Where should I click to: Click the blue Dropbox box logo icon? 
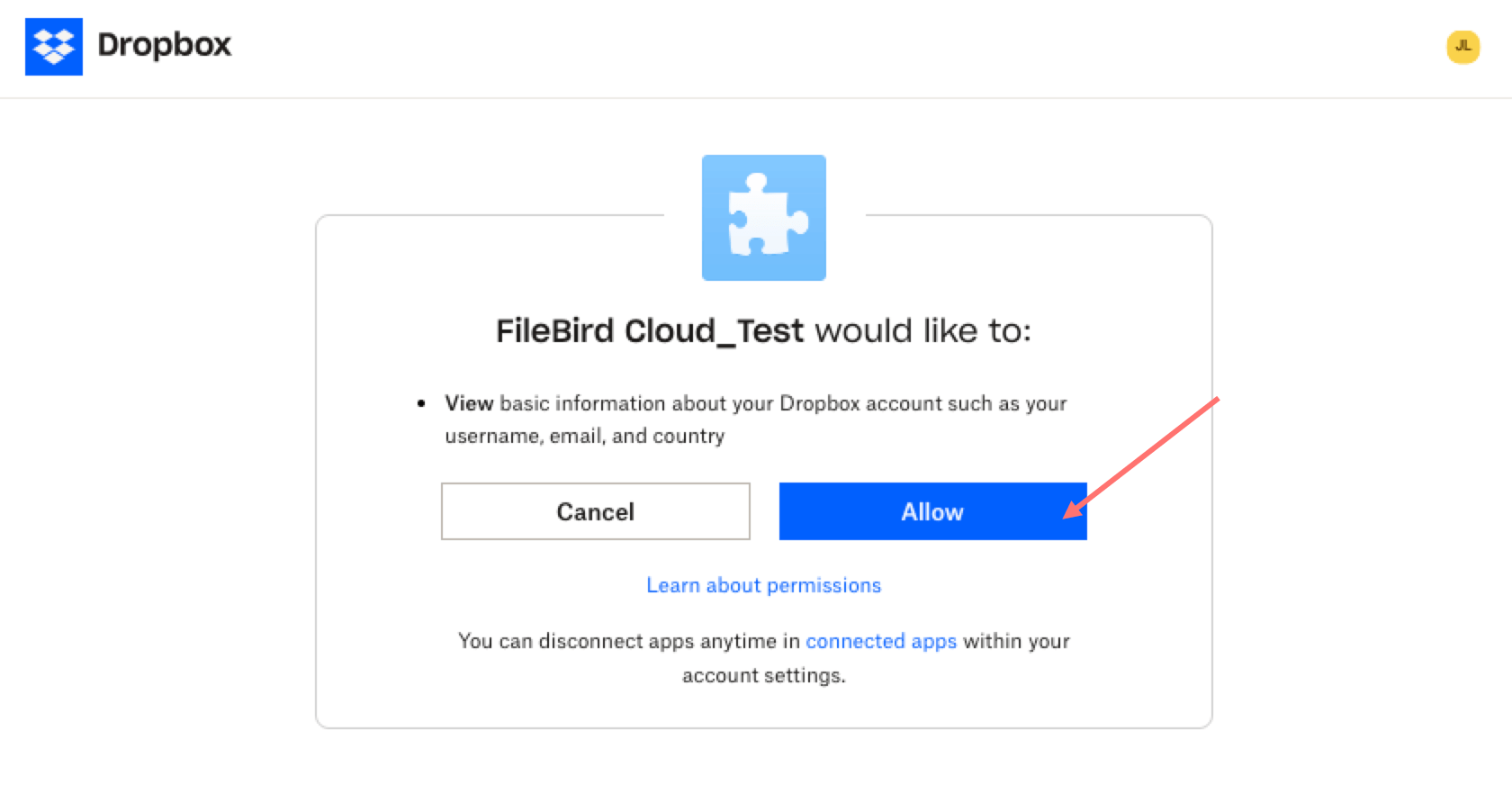[54, 47]
